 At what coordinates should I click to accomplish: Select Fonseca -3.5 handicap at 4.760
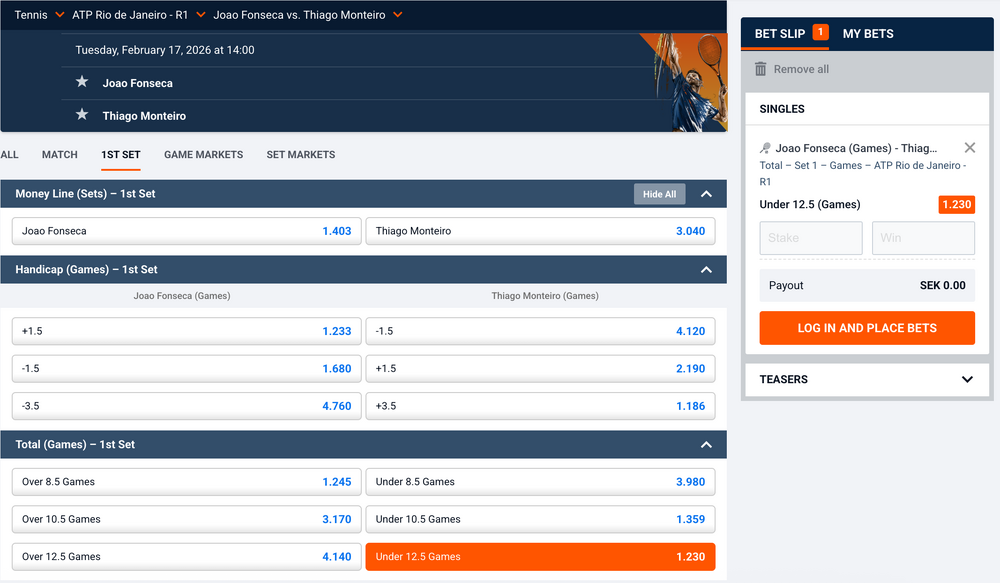(186, 406)
